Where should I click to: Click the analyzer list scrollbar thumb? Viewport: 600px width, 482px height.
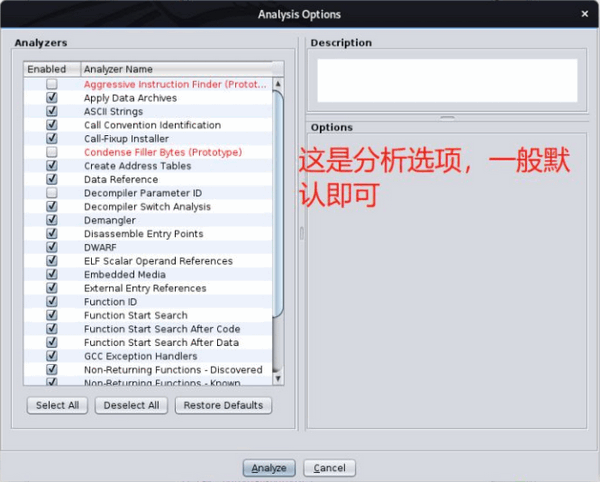pyautogui.click(x=278, y=204)
